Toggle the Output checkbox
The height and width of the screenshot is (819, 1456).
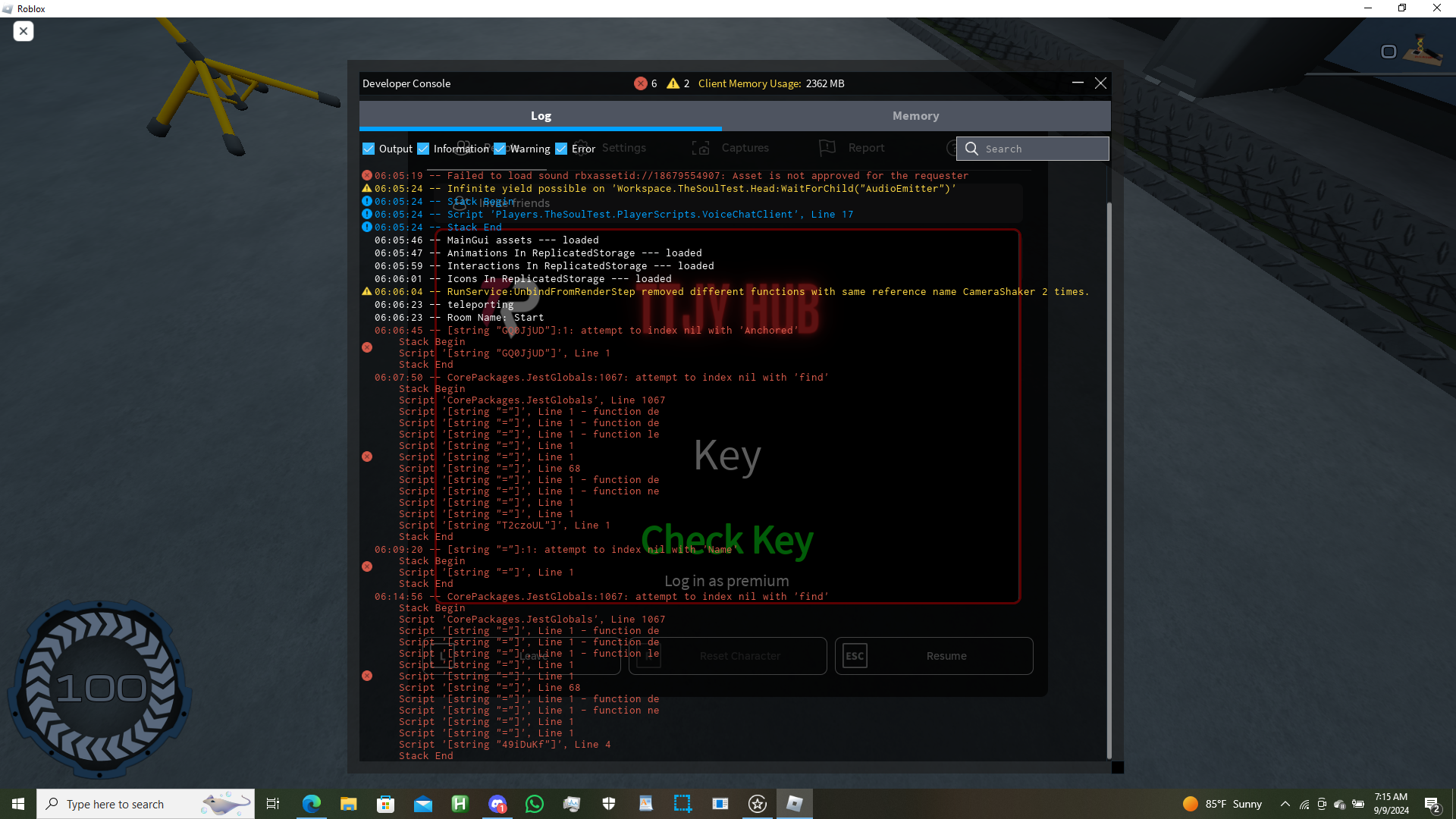tap(369, 149)
